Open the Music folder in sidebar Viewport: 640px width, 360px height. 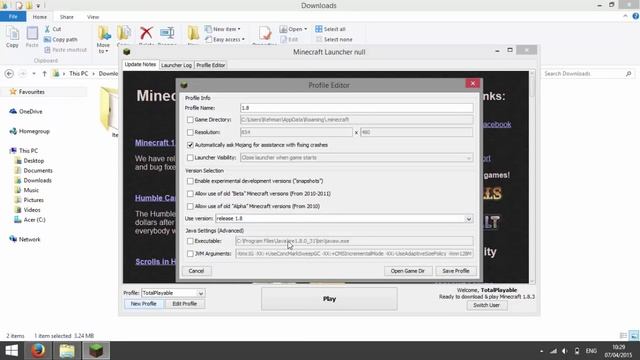coord(27,190)
